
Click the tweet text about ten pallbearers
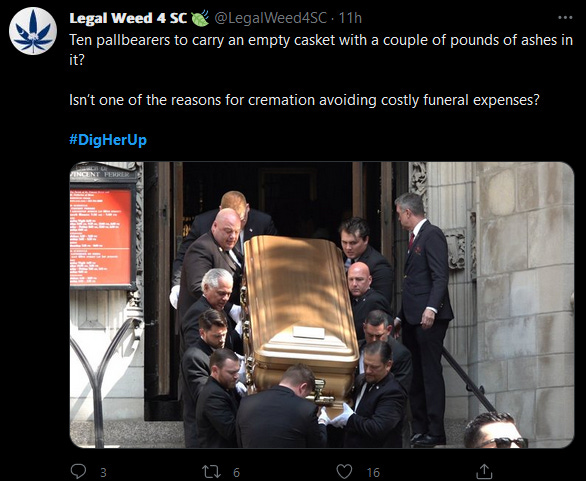tap(321, 50)
